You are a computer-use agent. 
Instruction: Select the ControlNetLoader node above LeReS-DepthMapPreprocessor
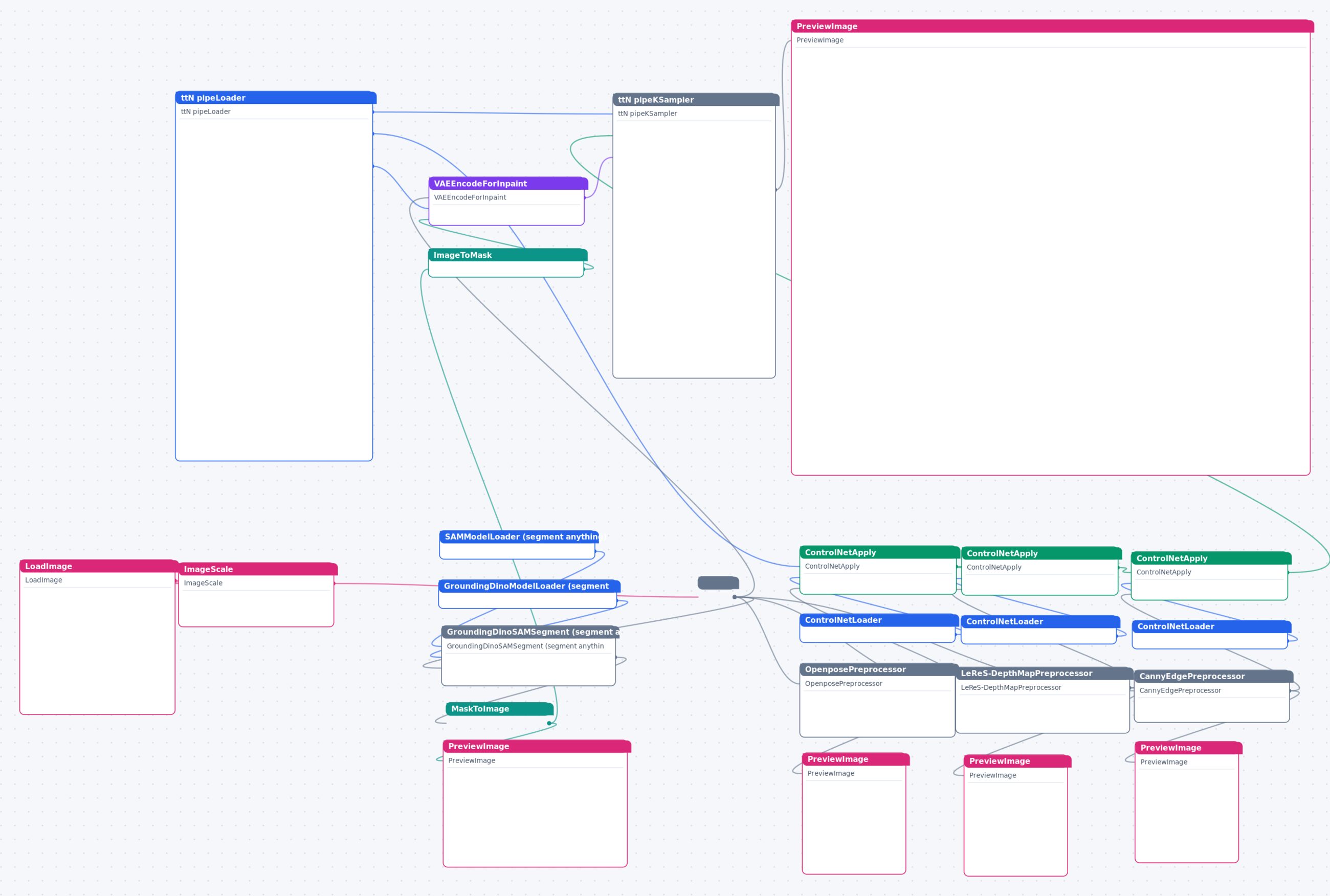click(1039, 630)
